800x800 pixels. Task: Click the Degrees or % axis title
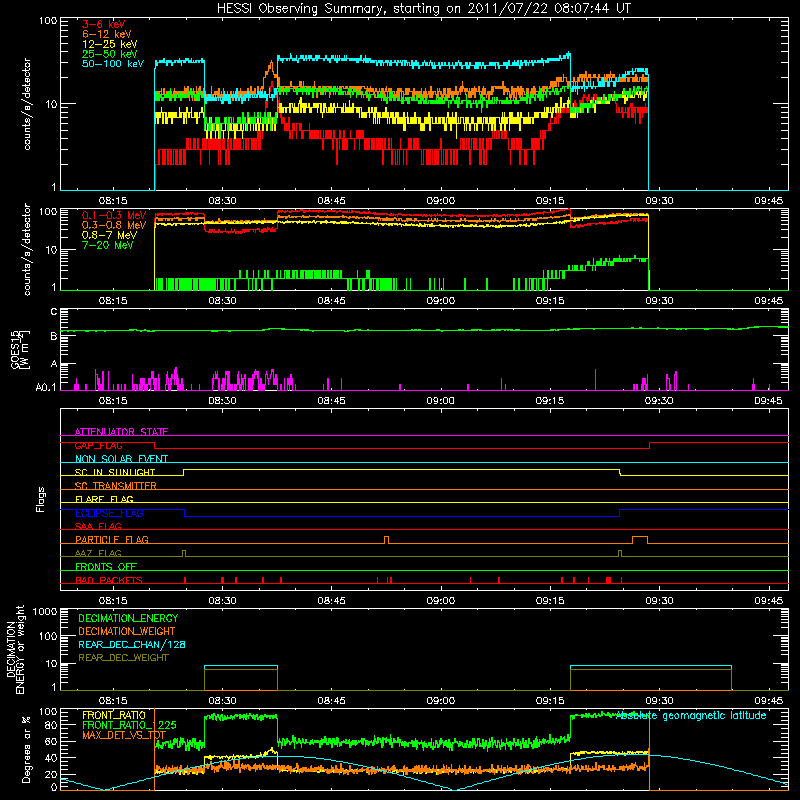(26, 749)
